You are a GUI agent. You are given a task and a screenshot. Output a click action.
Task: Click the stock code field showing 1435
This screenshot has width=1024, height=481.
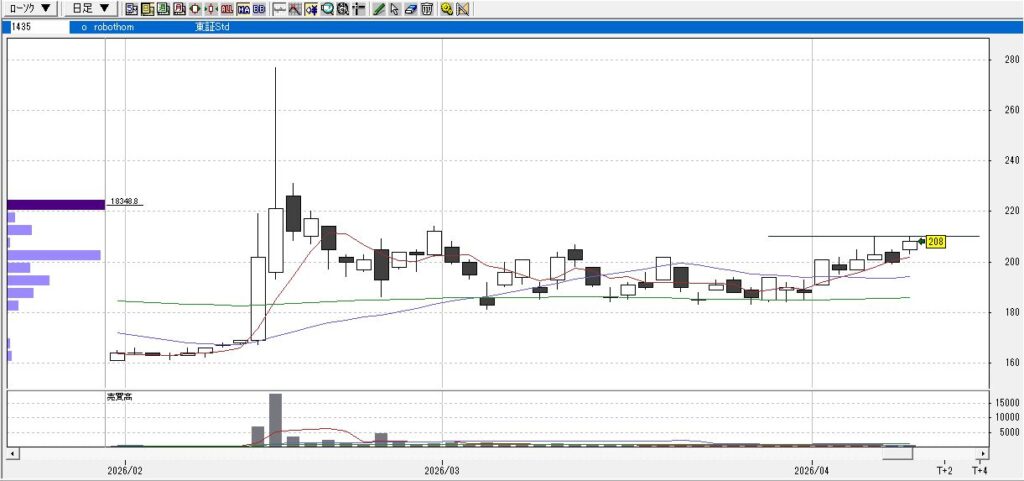coord(35,28)
